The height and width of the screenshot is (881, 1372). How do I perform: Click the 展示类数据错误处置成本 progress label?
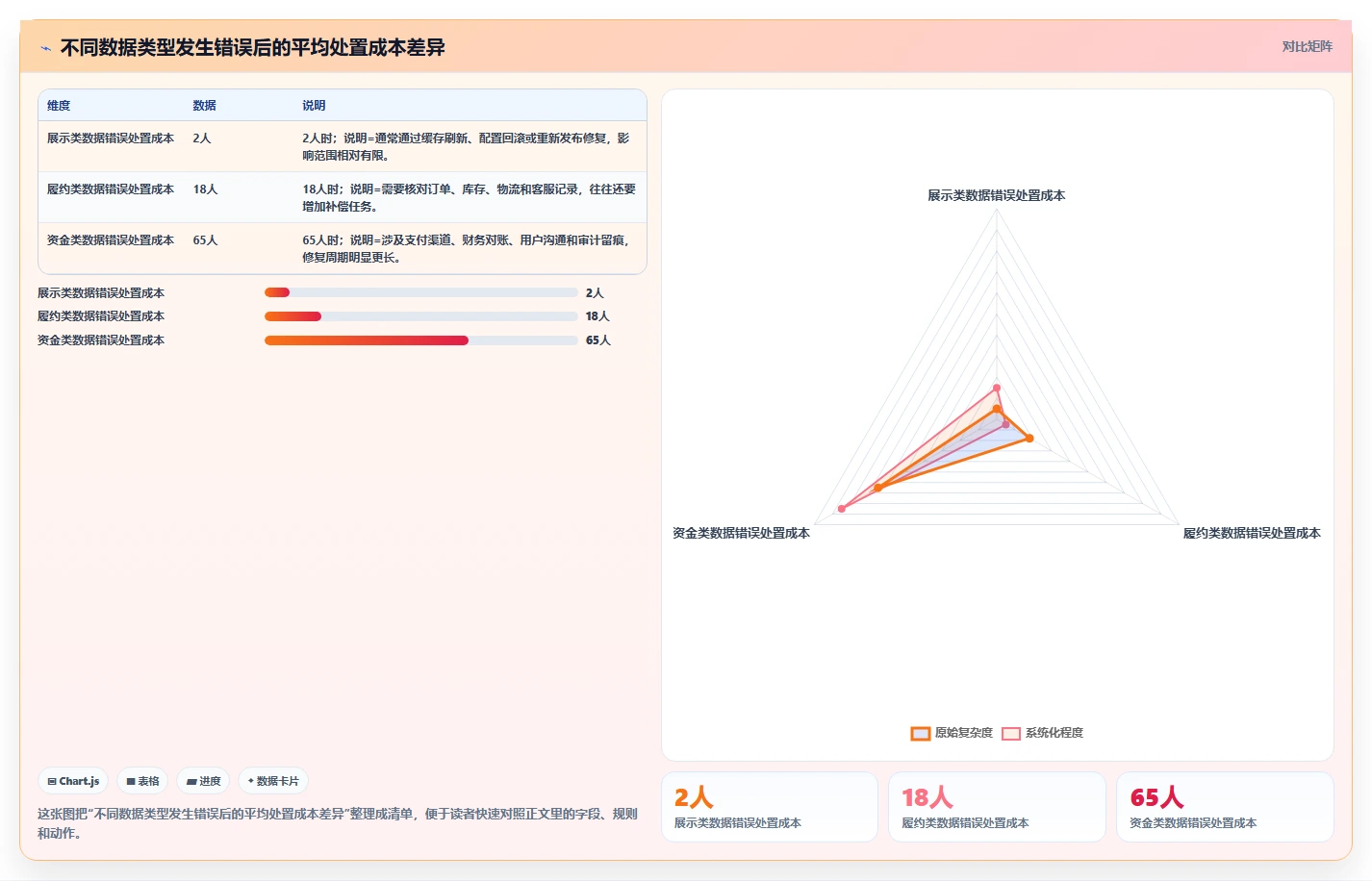coord(101,293)
